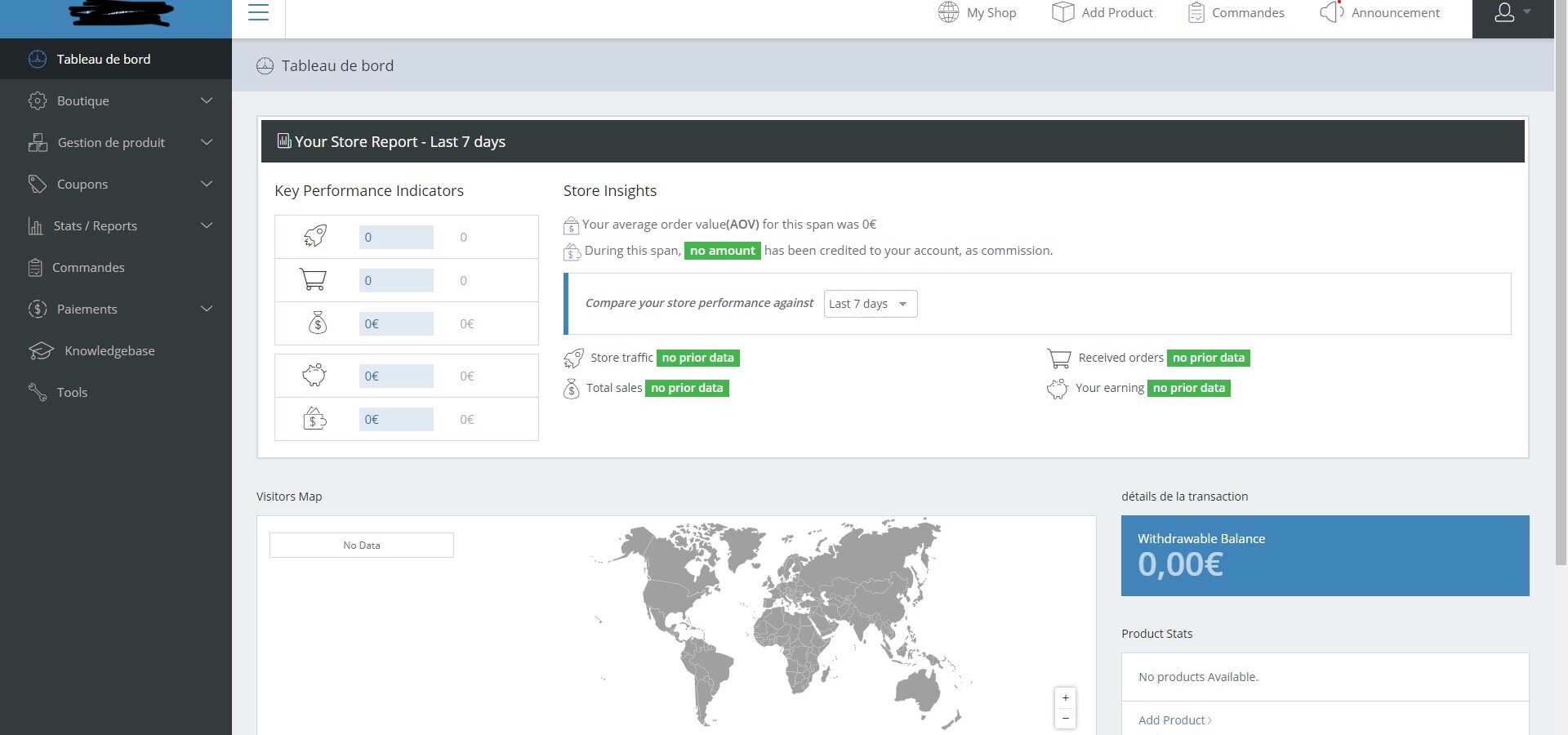Click the hamburger menu toggle icon
The height and width of the screenshot is (735, 1568).
(x=258, y=12)
